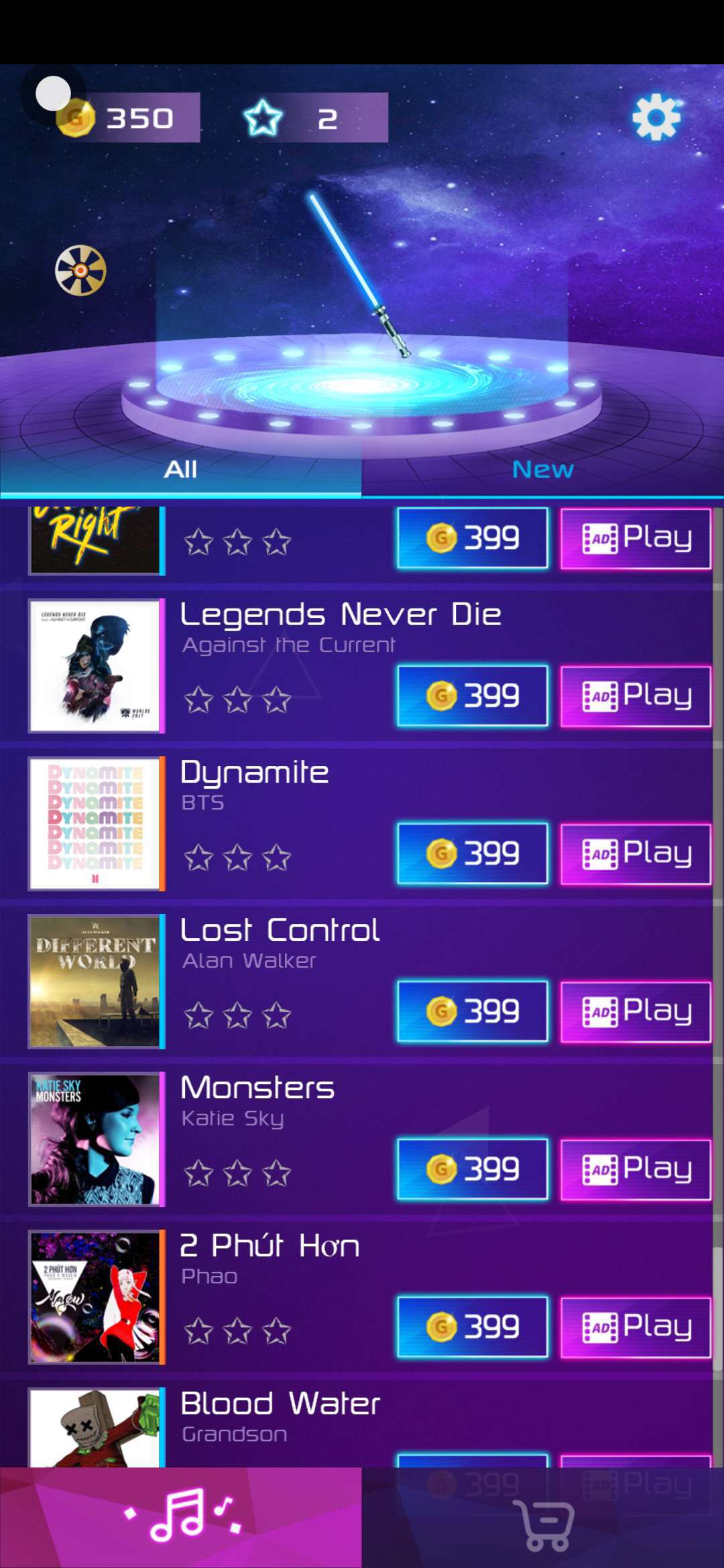Image resolution: width=724 pixels, height=1568 pixels.
Task: Select the Dynamite album cover thumbnail
Action: [95, 824]
